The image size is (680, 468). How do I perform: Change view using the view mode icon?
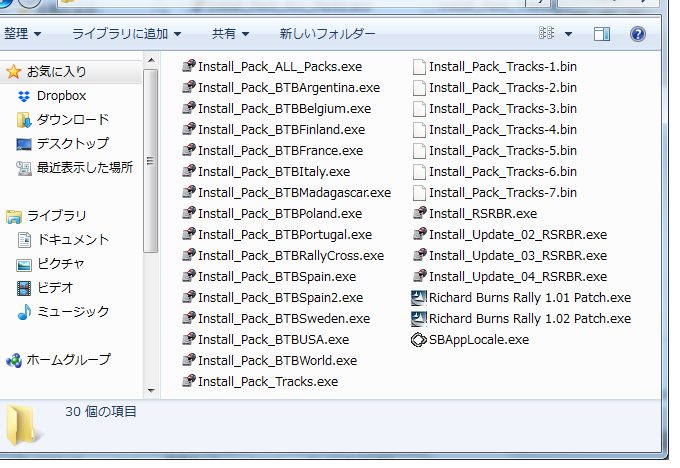(546, 33)
